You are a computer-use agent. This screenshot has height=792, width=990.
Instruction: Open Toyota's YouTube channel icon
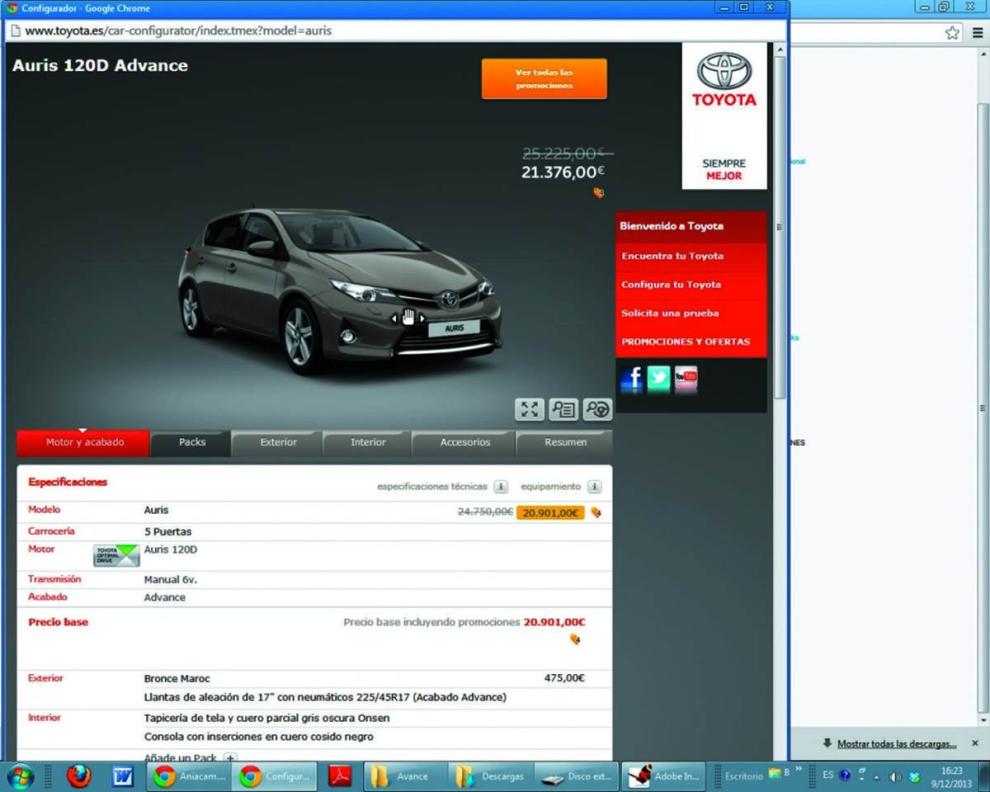coord(686,379)
